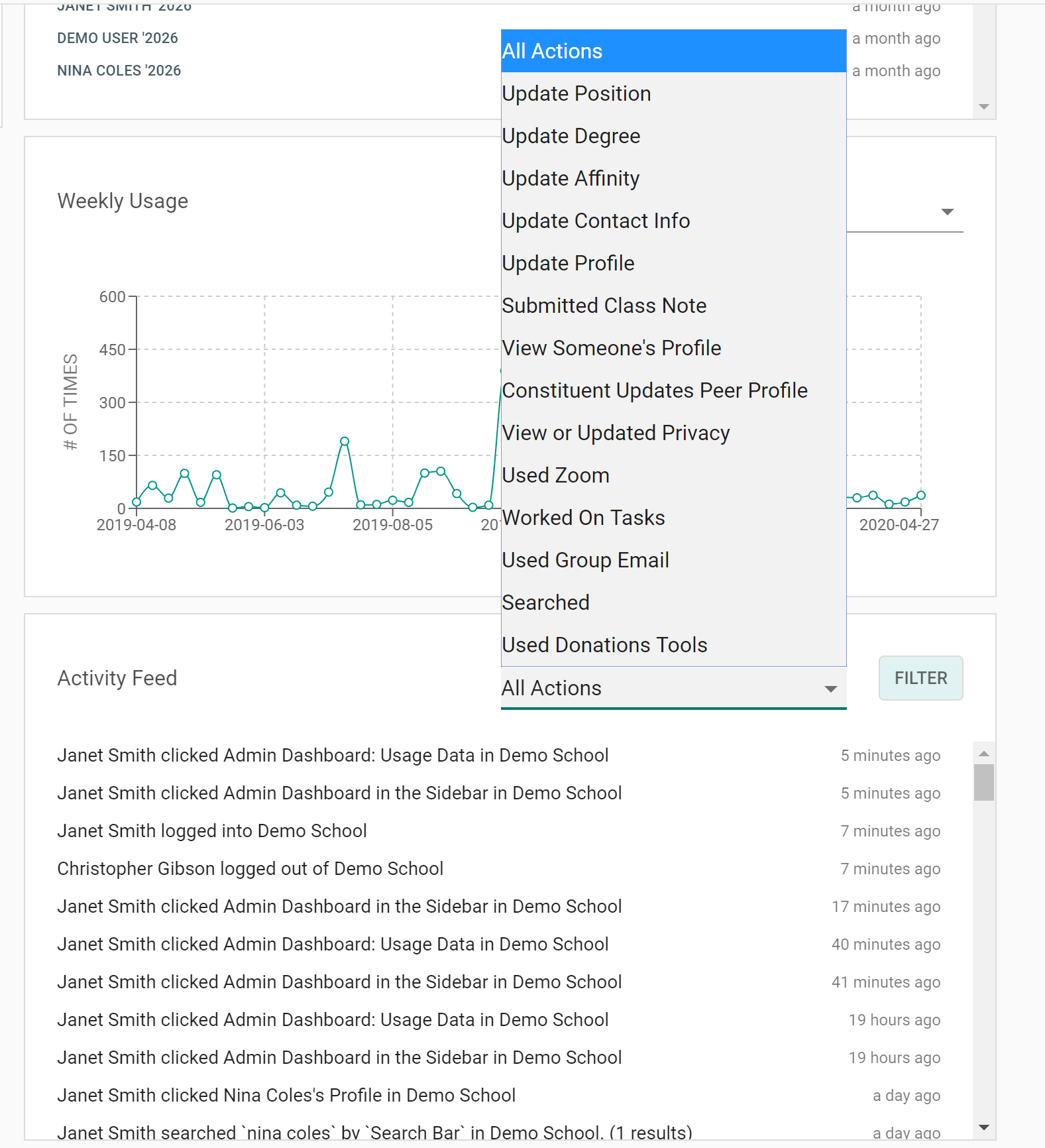Screen dimensions: 1045x1148
Task: Choose Submitted Class Note filter option
Action: click(604, 306)
